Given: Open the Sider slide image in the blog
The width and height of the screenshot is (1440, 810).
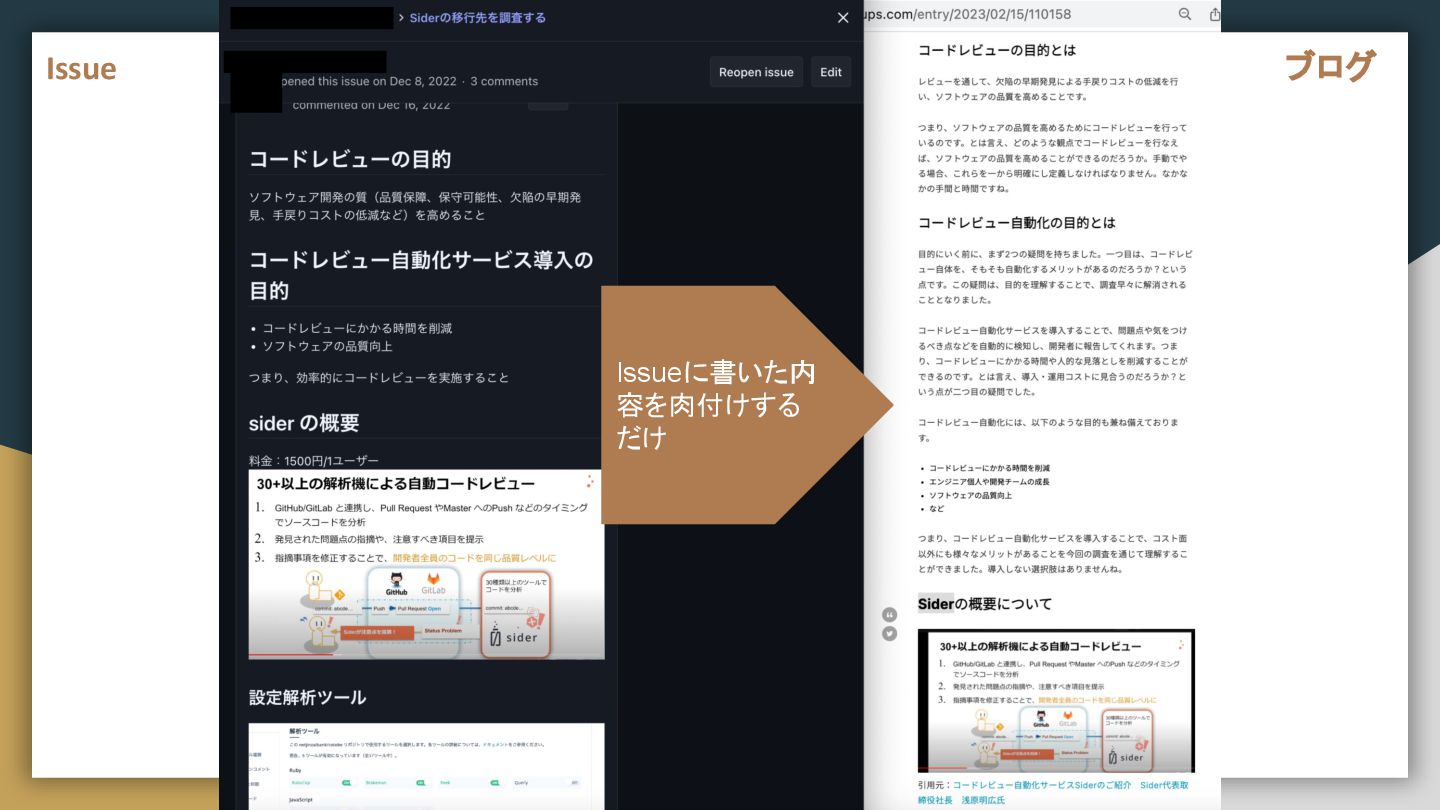Looking at the screenshot, I should pos(1056,701).
